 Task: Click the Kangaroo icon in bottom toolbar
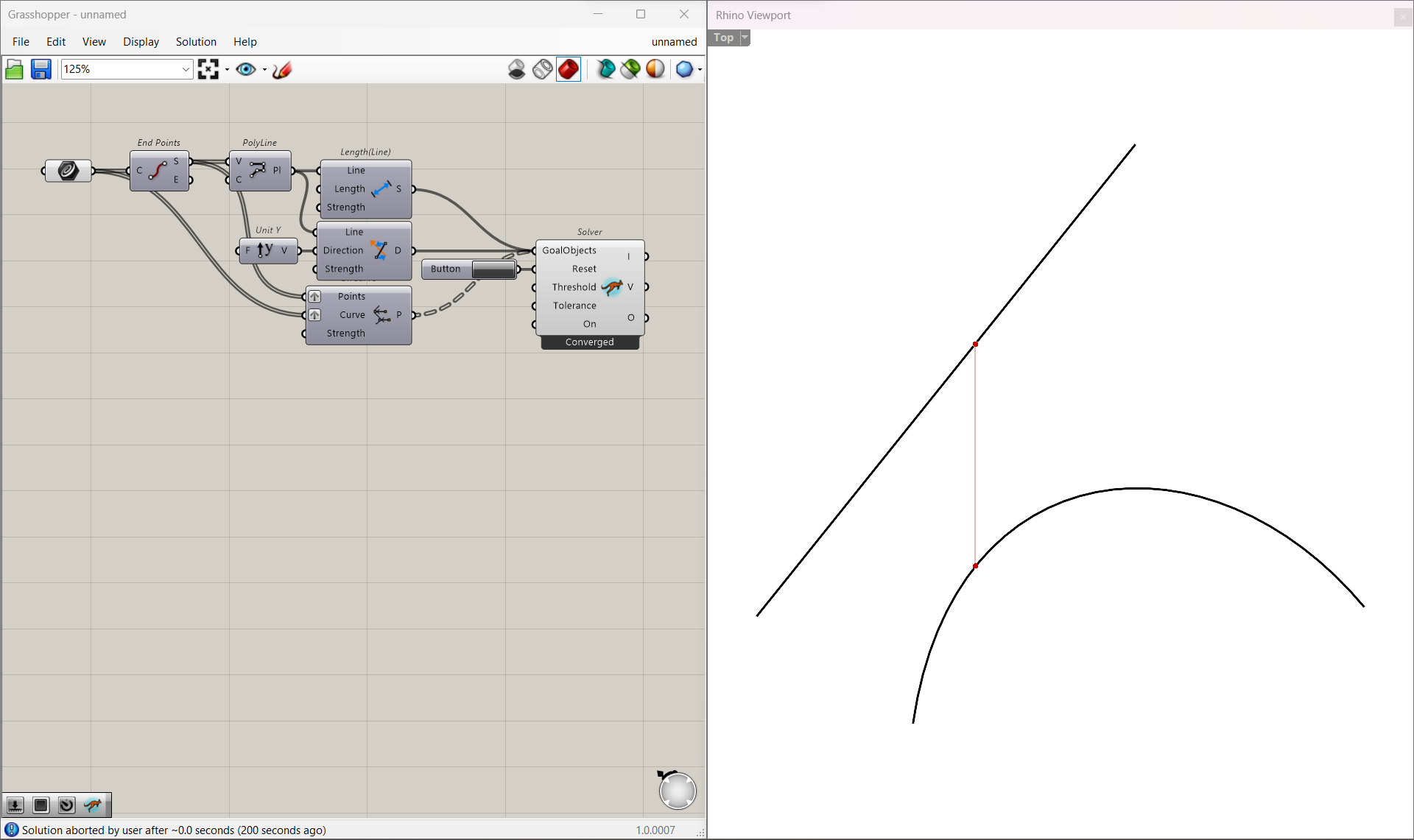(x=93, y=805)
